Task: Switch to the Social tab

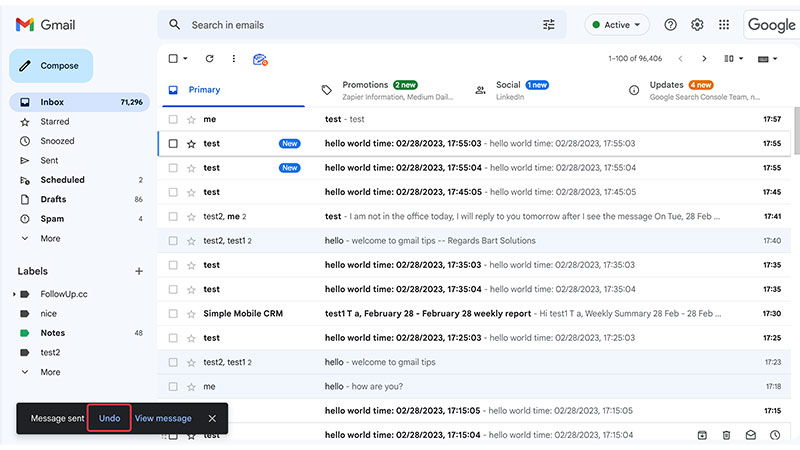Action: [541, 90]
